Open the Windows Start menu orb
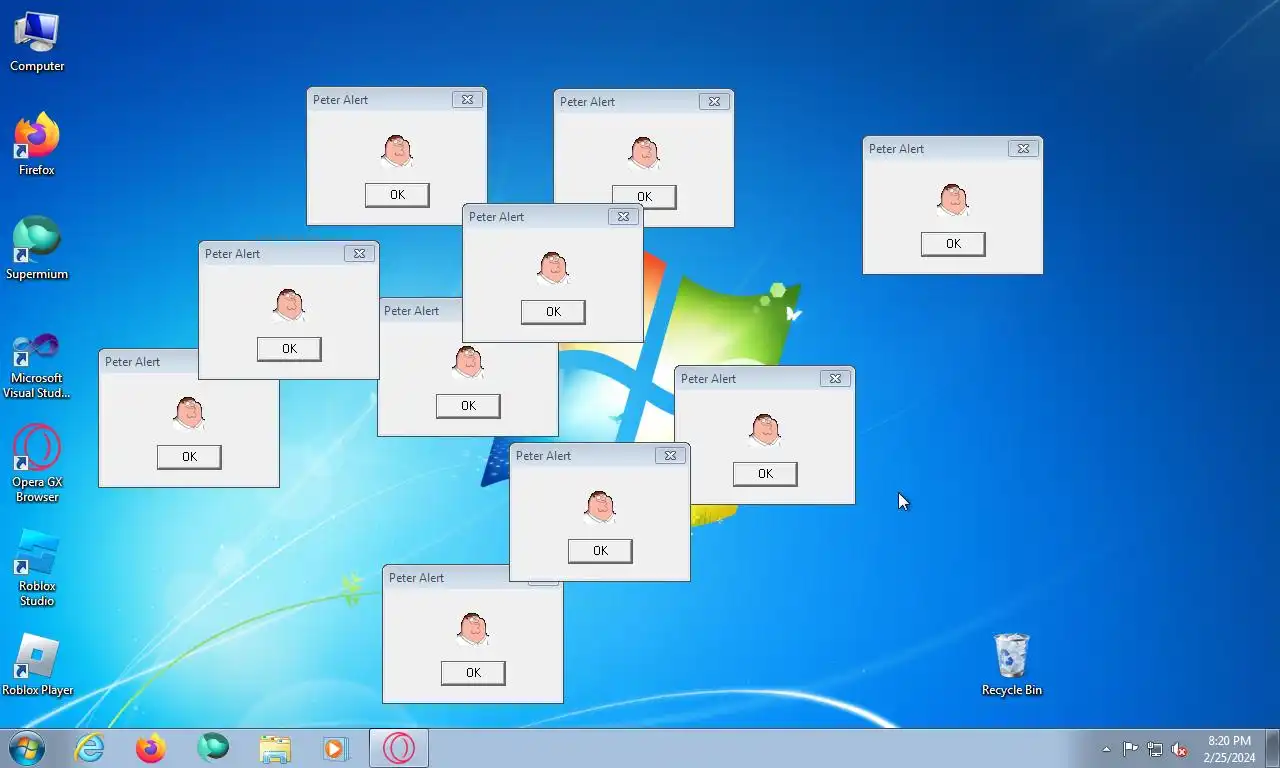 coord(27,748)
